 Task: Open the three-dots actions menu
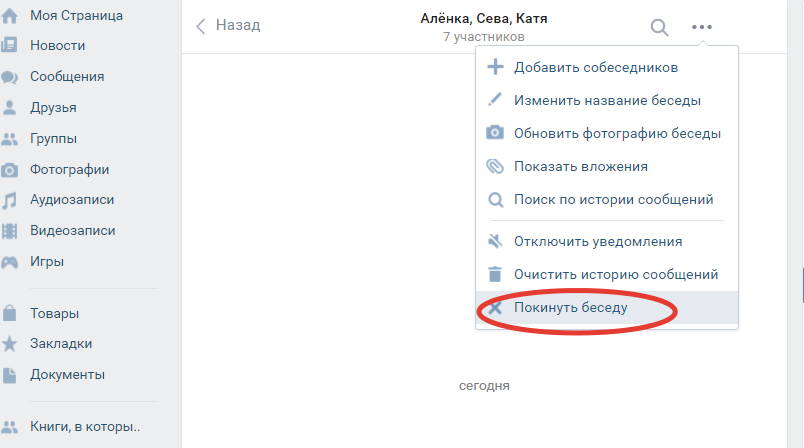(702, 27)
